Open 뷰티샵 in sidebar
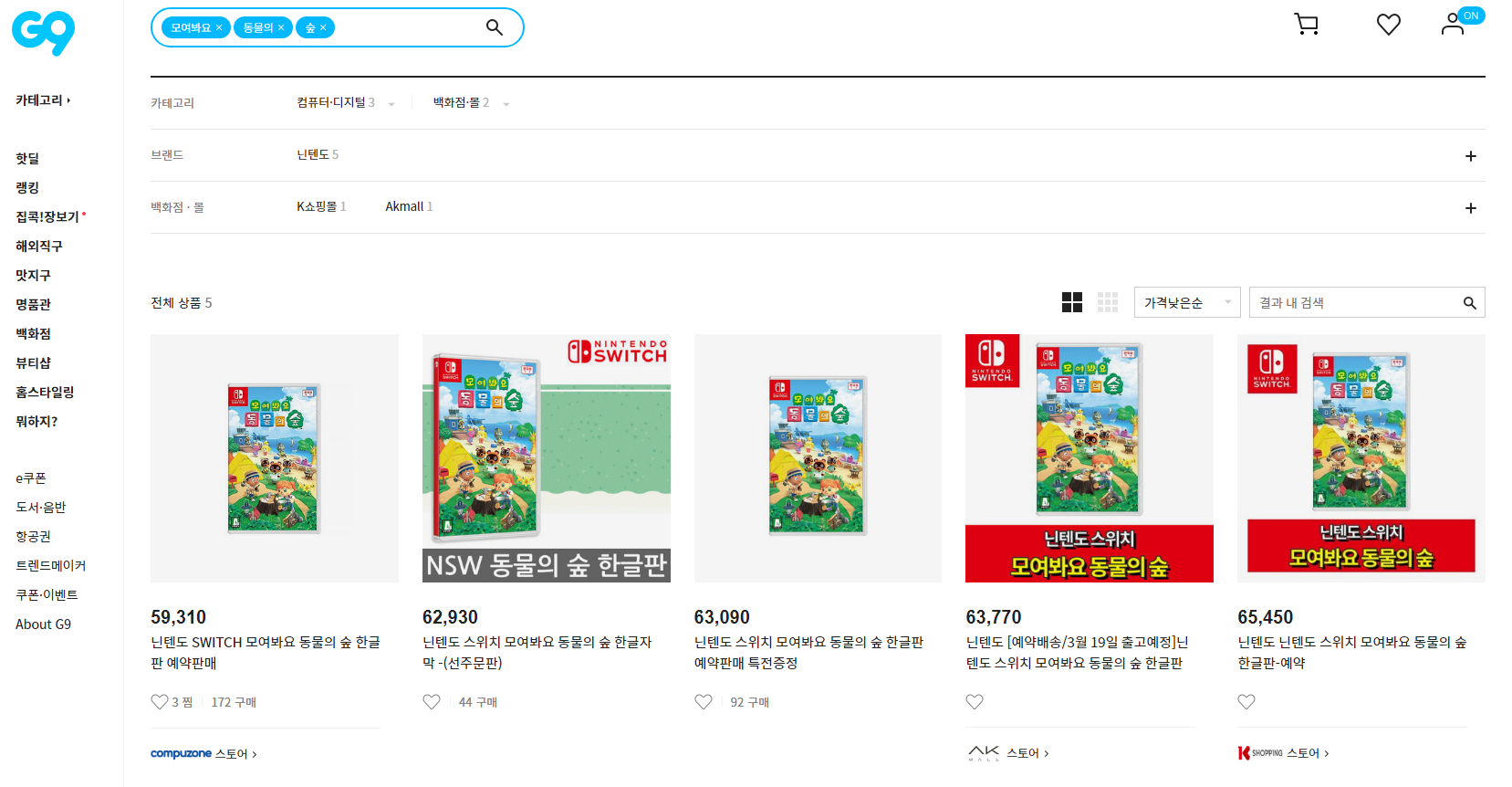Screen dimensions: 1512x787 click(x=33, y=363)
